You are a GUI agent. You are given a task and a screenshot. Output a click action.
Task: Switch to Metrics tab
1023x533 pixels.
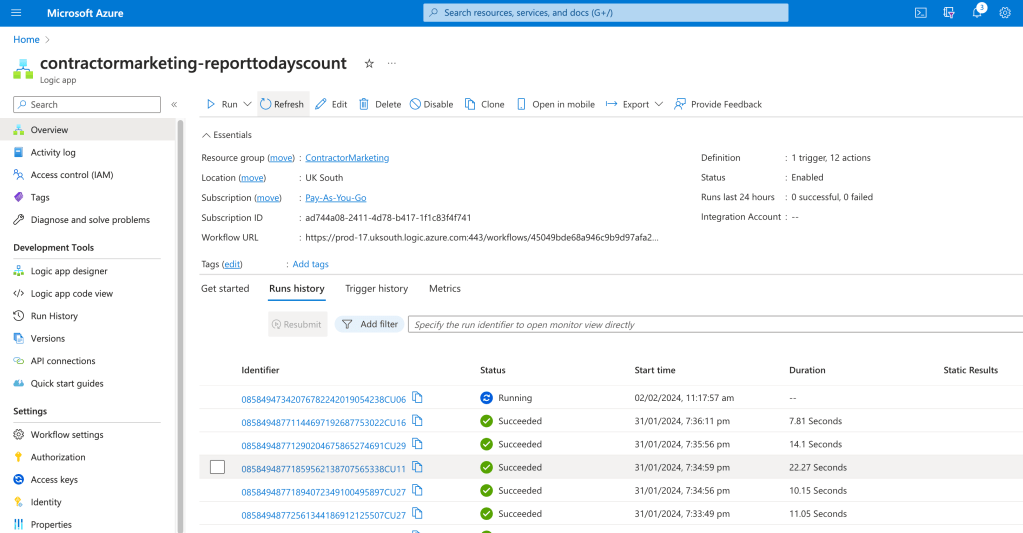click(x=445, y=288)
